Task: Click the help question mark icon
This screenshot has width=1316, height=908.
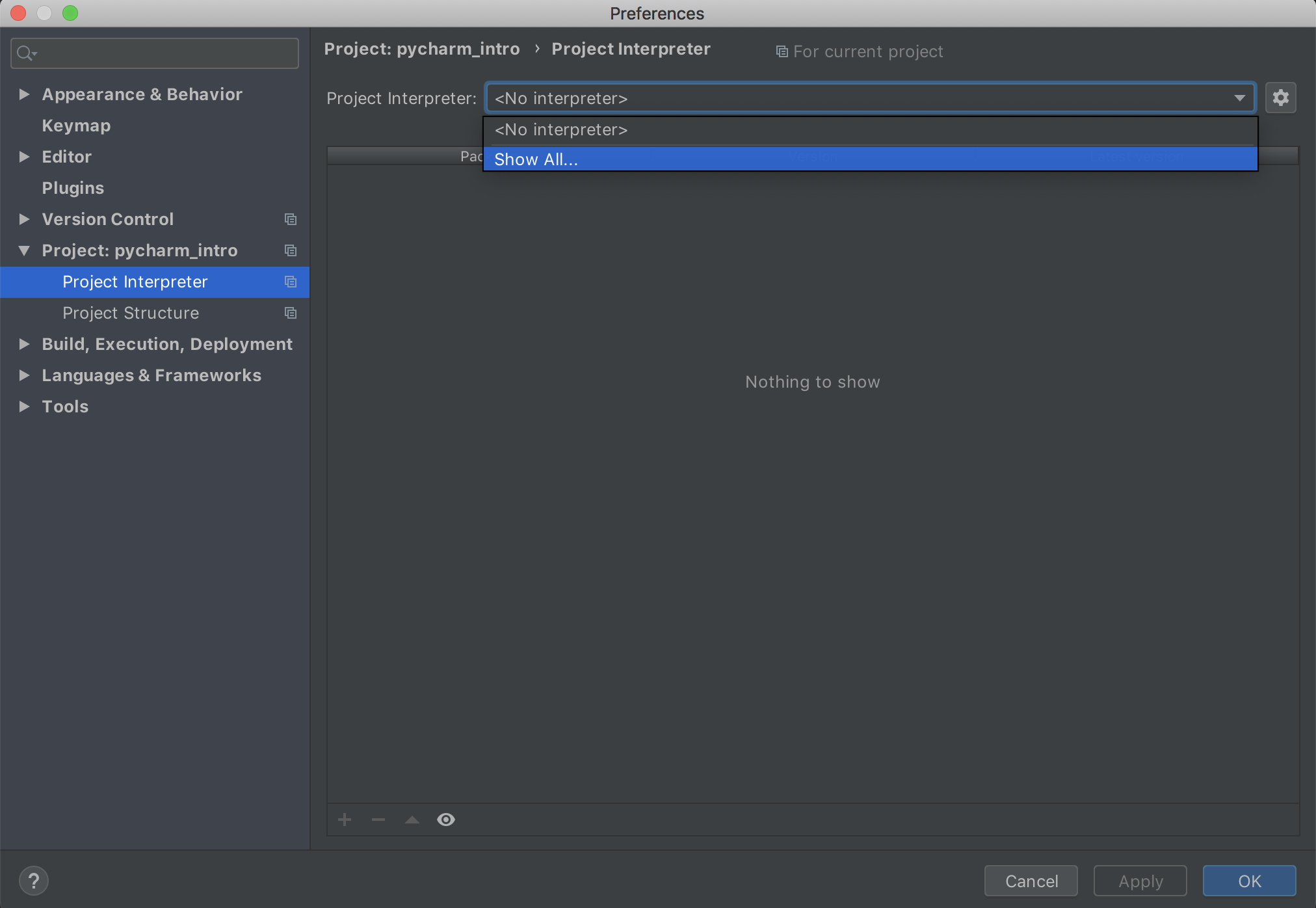Action: [x=34, y=880]
